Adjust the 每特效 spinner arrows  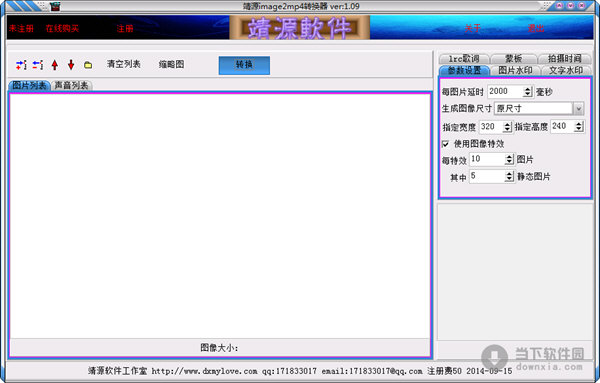coord(509,159)
